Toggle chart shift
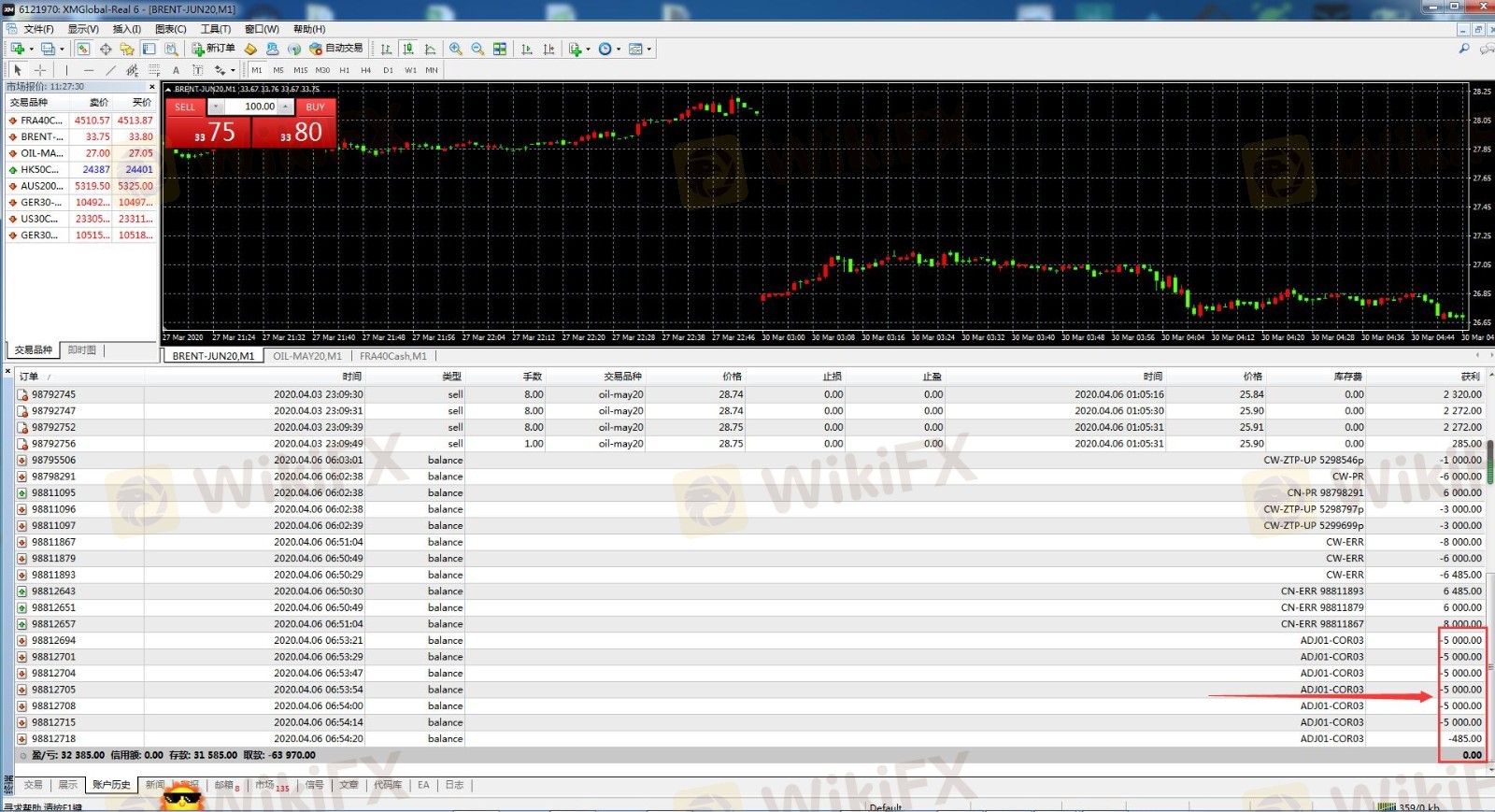This screenshot has width=1495, height=812. 548,49
